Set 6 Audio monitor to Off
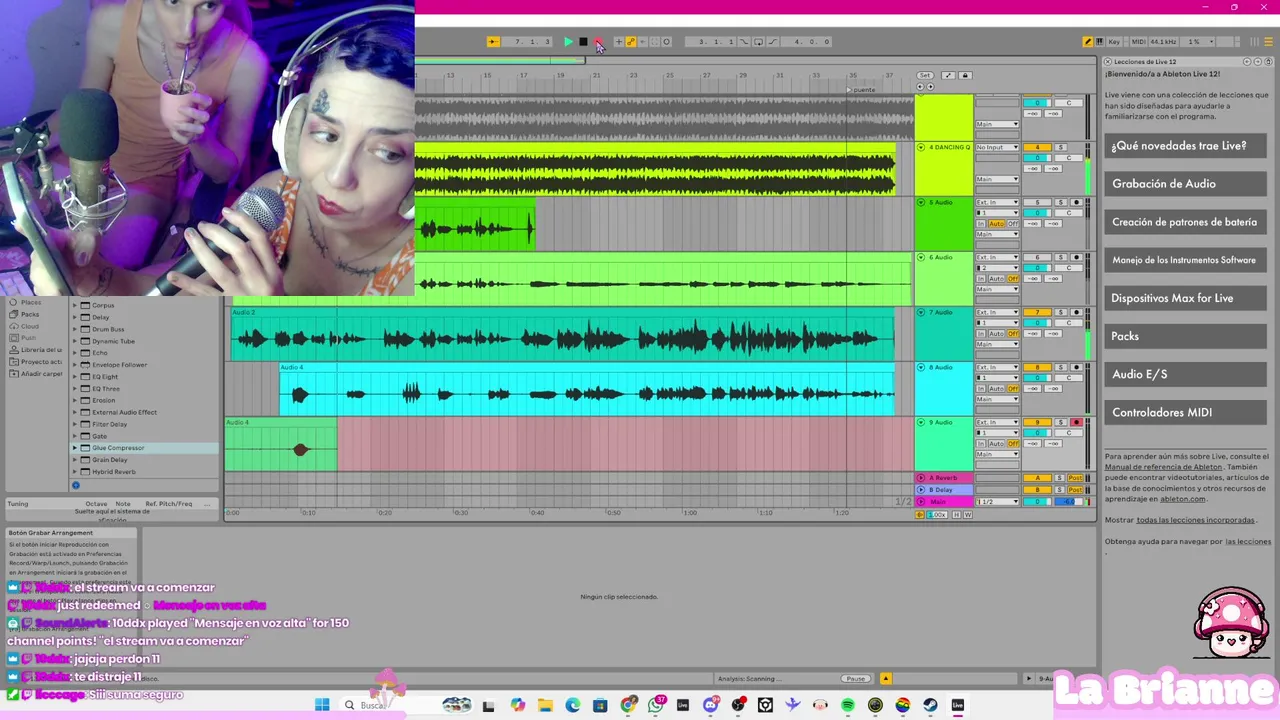The height and width of the screenshot is (720, 1280). coord(1013,279)
